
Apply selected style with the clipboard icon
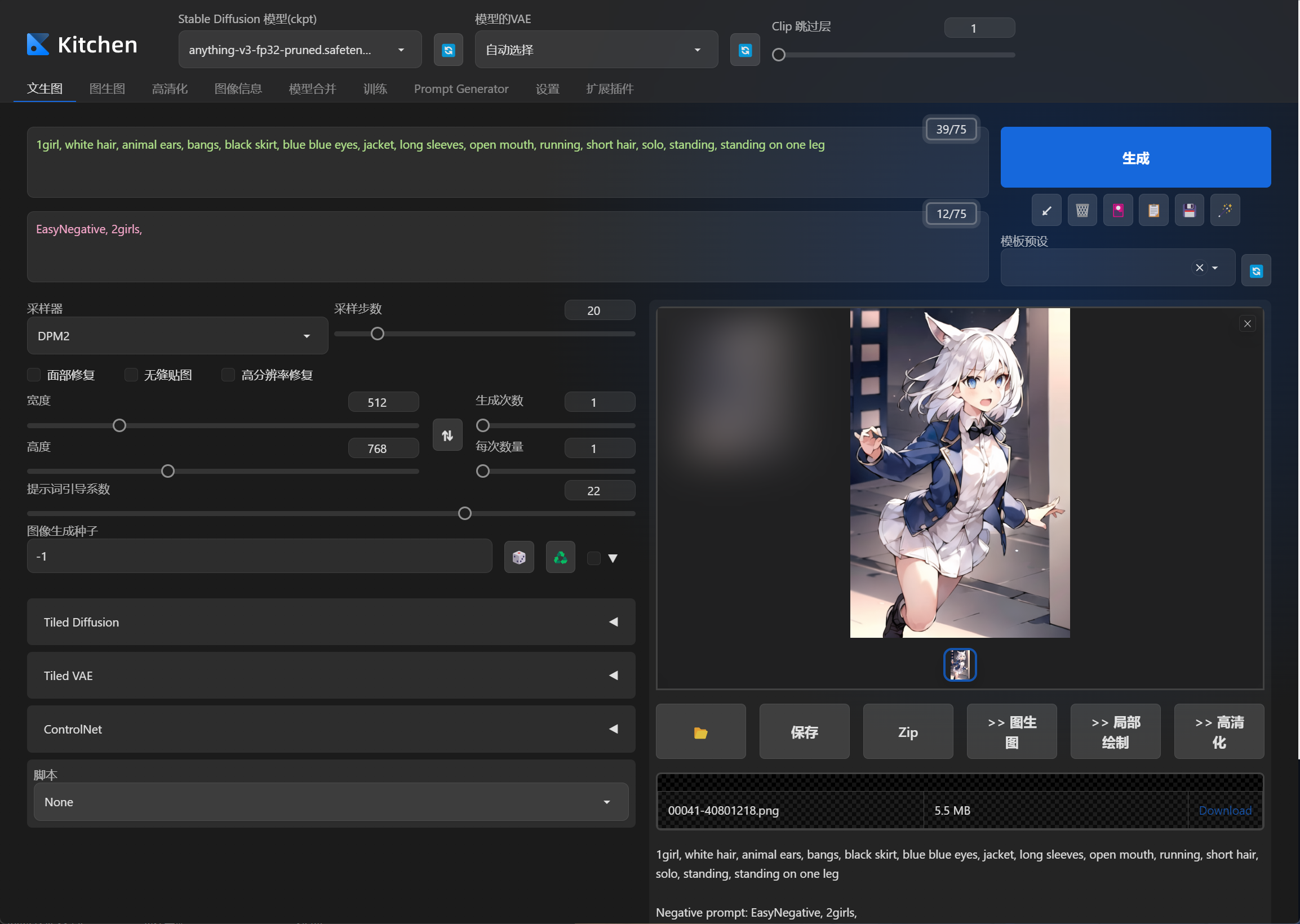coord(1154,211)
